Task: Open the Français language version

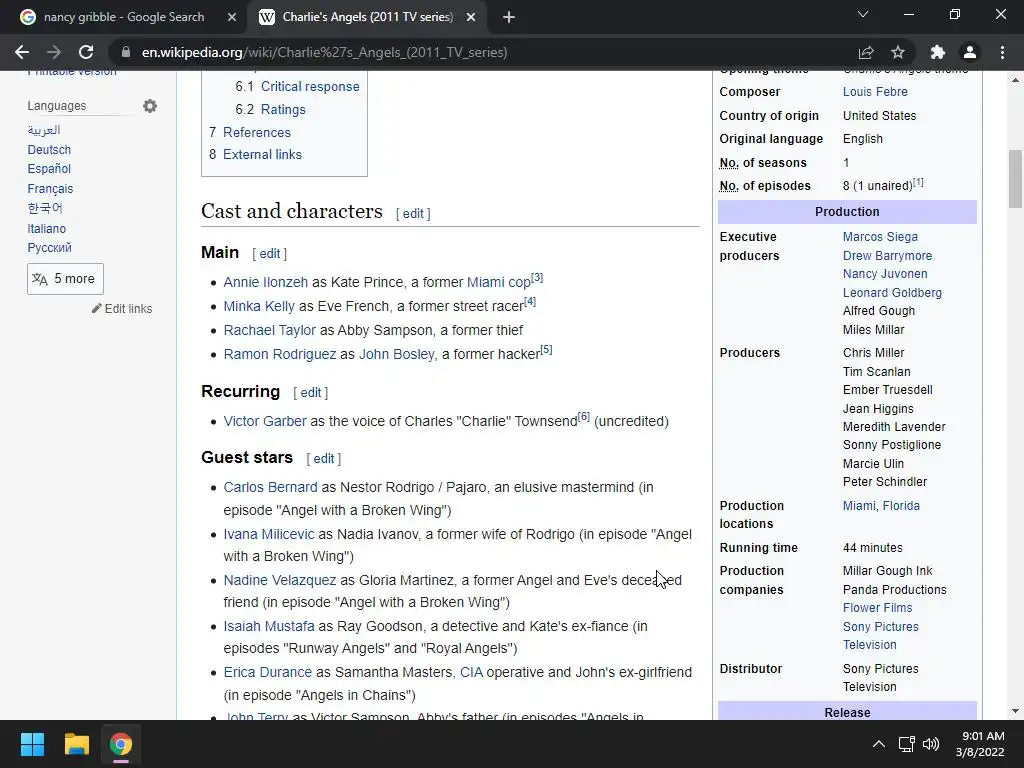Action: pos(50,189)
